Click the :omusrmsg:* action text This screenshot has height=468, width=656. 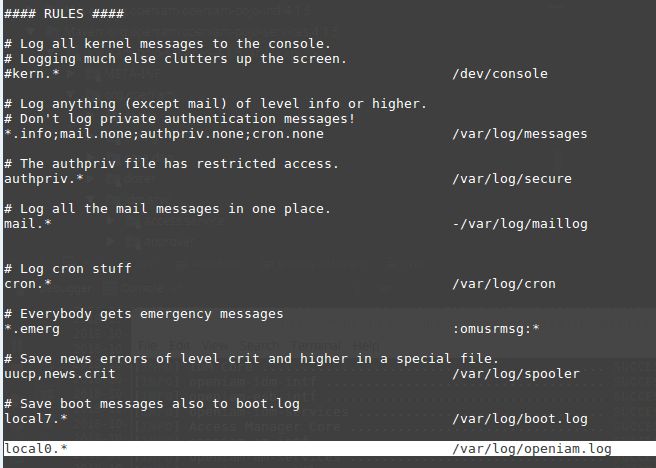click(495, 329)
